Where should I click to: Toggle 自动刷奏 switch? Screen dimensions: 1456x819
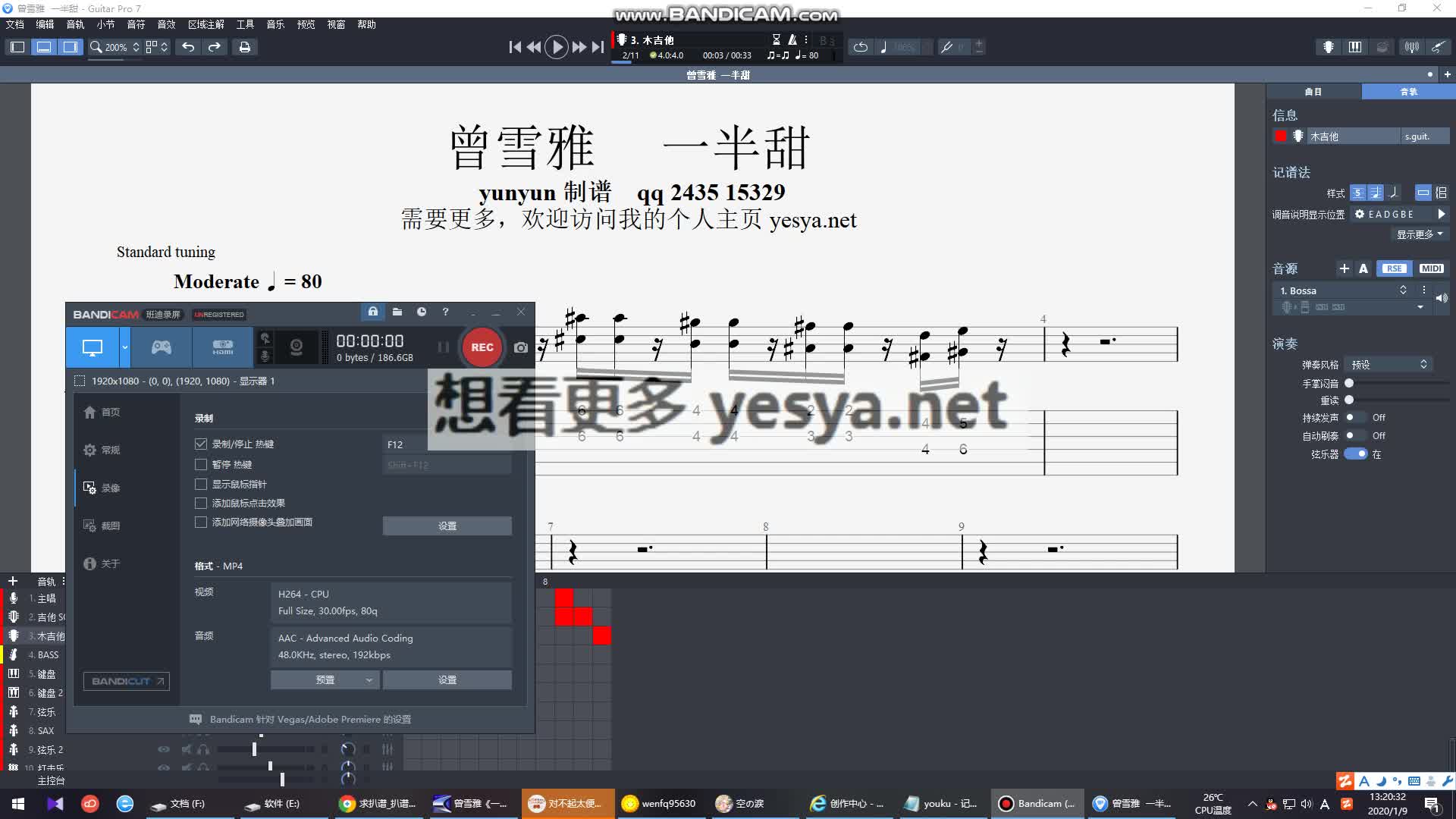click(x=1355, y=435)
